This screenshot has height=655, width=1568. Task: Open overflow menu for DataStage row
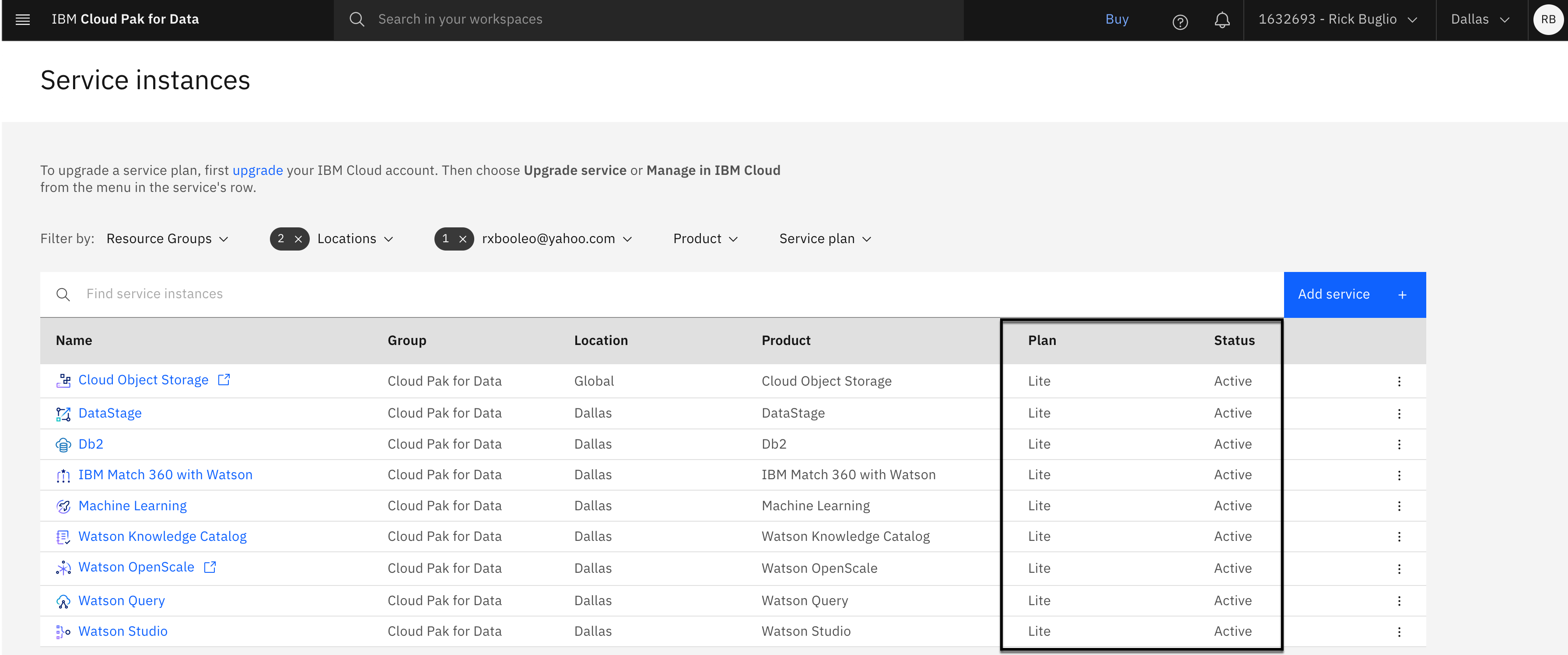pos(1399,414)
